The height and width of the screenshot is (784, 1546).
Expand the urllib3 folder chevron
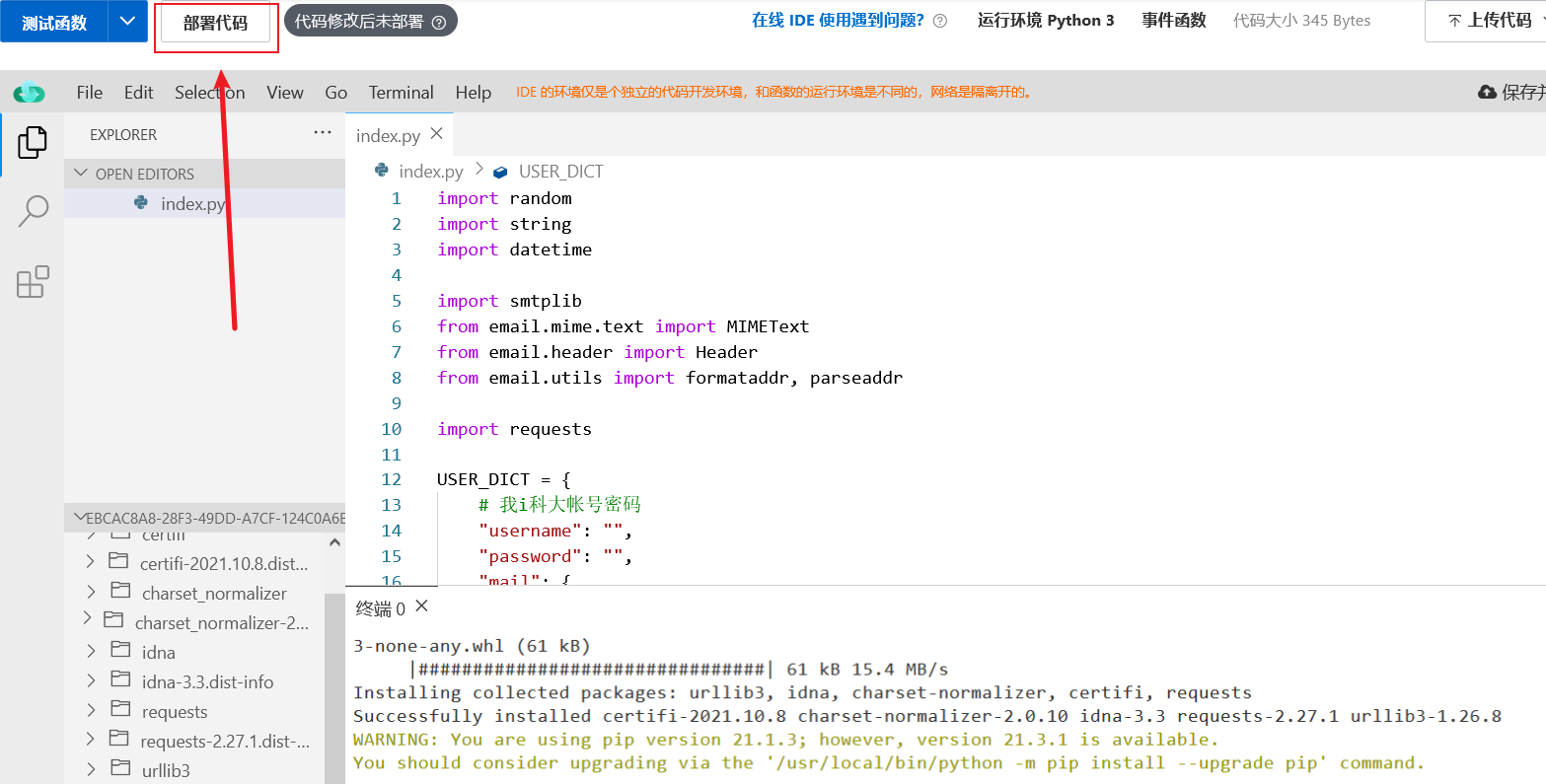(91, 767)
